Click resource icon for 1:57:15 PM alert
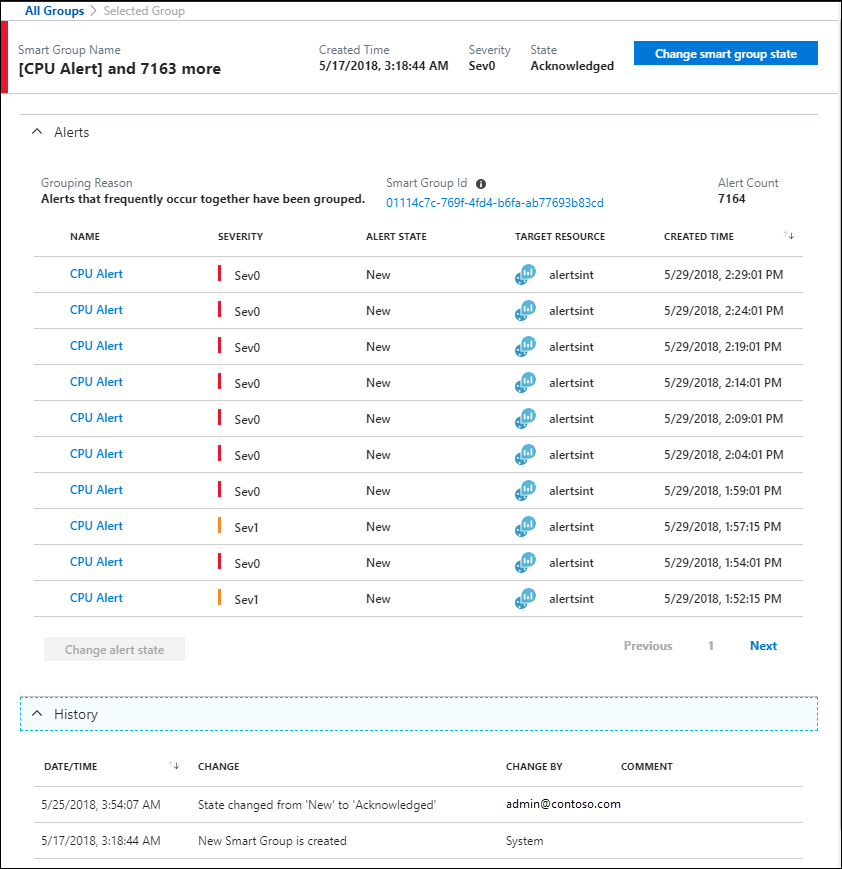The height and width of the screenshot is (869, 842). coord(525,526)
